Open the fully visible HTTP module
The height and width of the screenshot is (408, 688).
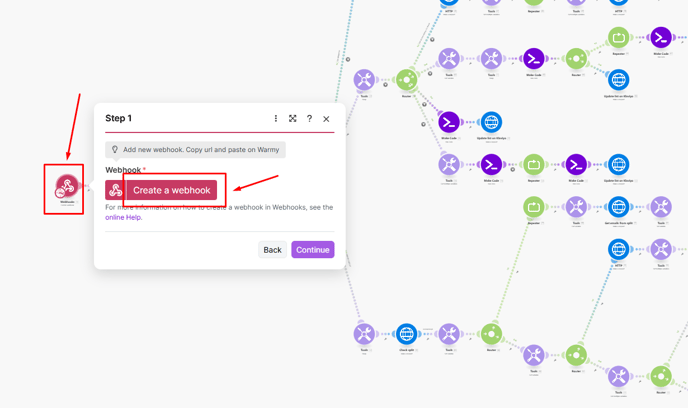pos(619,249)
